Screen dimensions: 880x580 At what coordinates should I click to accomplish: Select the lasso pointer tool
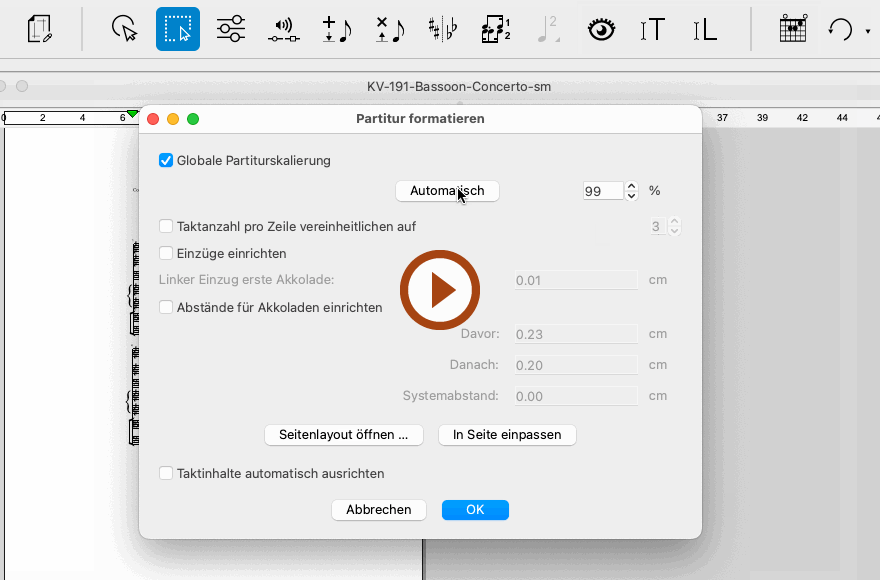[124, 29]
